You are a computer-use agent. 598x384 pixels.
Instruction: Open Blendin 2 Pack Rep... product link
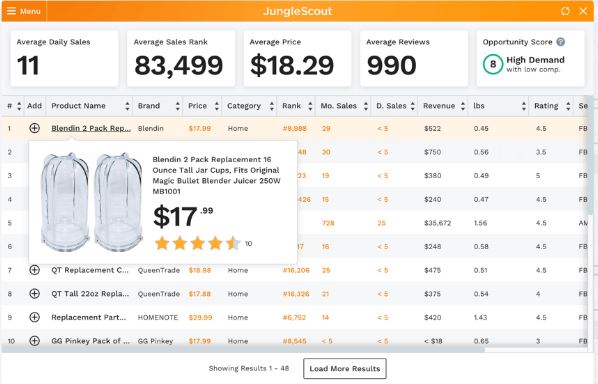[91, 129]
